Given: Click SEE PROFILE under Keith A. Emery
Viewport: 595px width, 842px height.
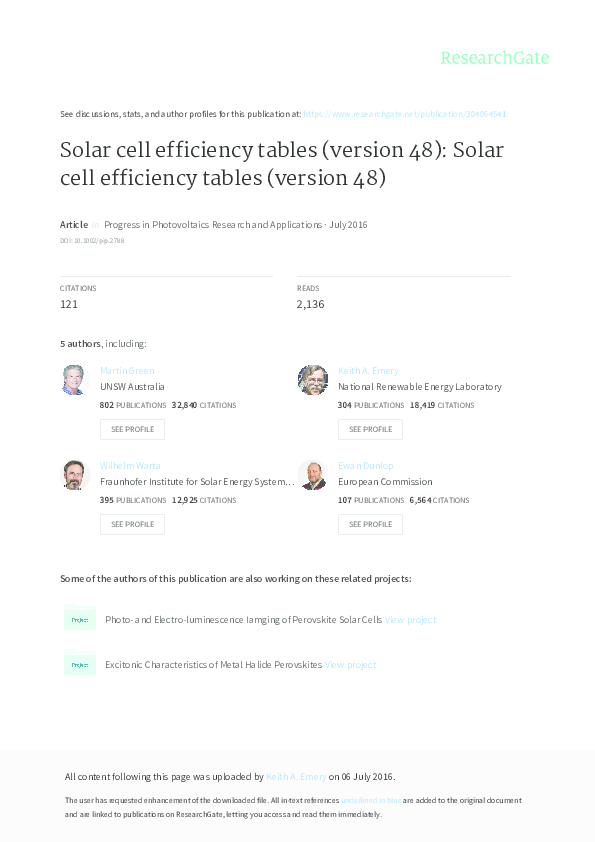Looking at the screenshot, I should click(370, 429).
